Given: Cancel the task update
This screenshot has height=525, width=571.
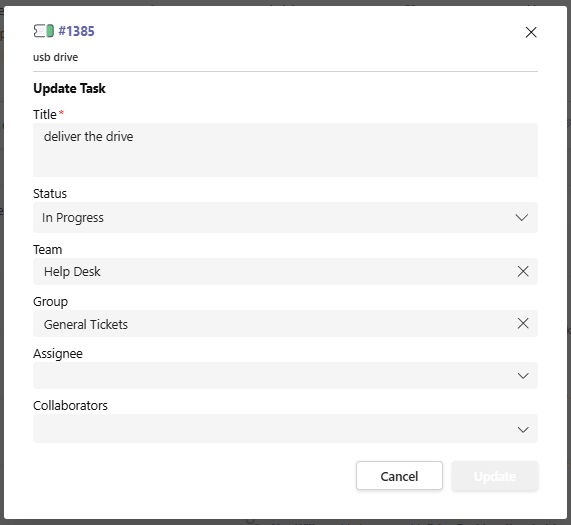Looking at the screenshot, I should (x=399, y=475).
